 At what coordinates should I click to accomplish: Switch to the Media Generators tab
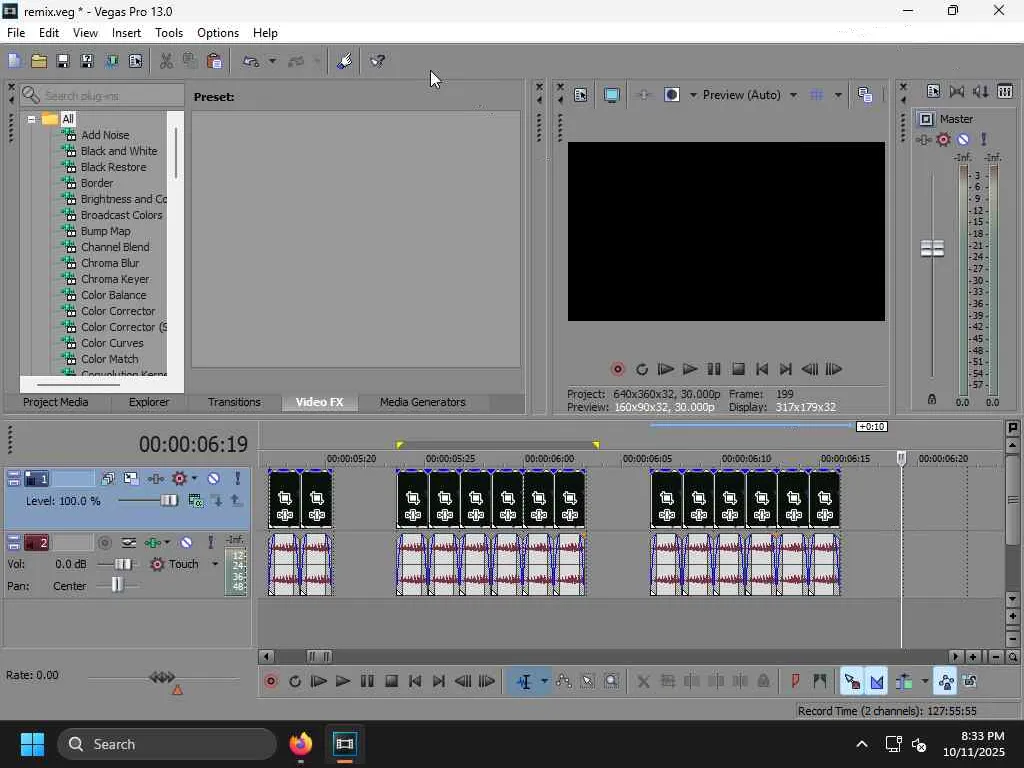click(423, 402)
